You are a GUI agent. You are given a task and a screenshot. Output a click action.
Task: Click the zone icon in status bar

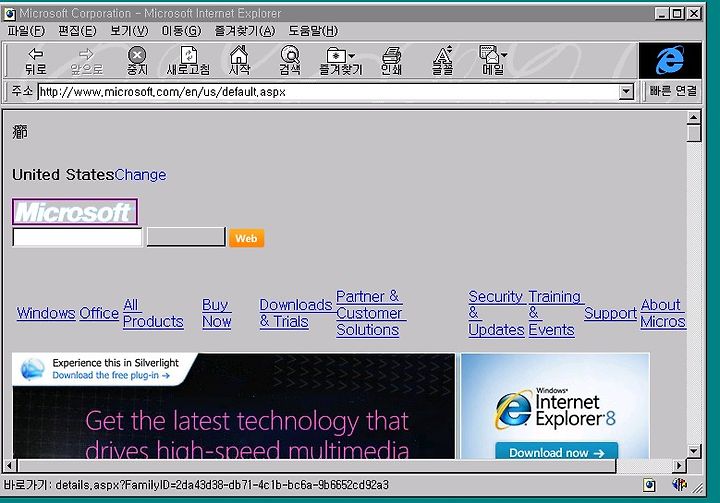[649, 485]
